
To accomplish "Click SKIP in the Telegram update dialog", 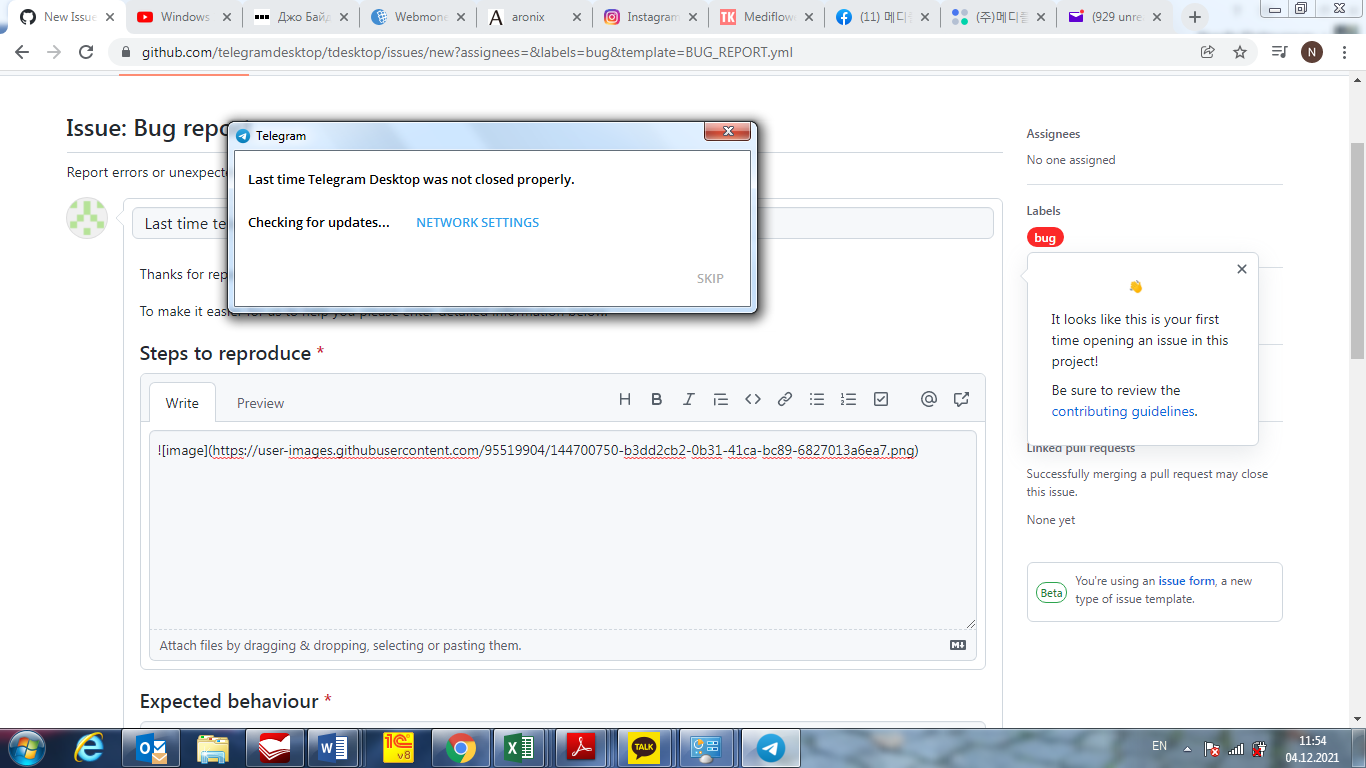I will coord(710,278).
